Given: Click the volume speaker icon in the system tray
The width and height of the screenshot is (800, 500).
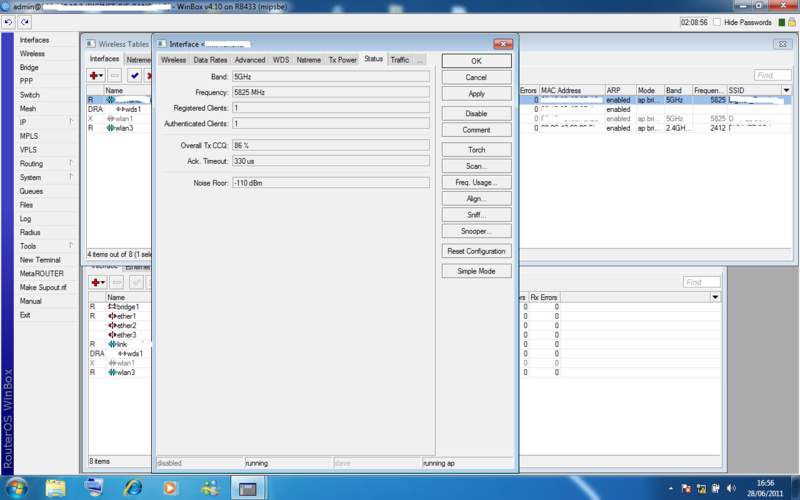Looking at the screenshot, I should pos(731,488).
